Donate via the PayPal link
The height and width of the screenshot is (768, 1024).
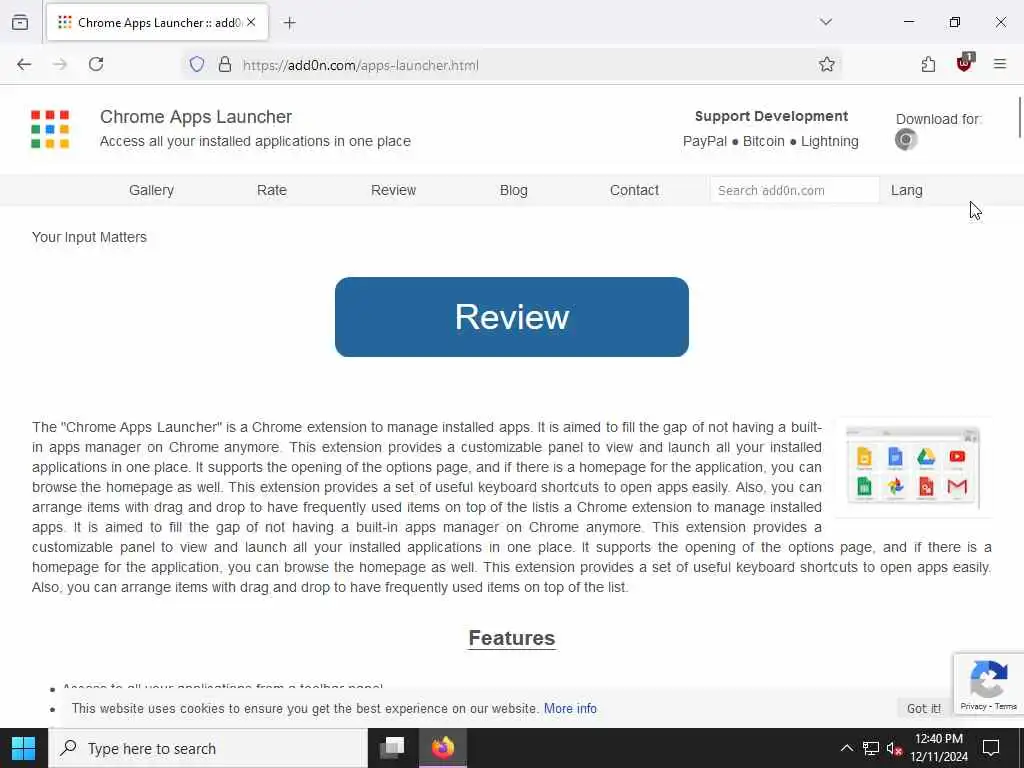(x=705, y=141)
